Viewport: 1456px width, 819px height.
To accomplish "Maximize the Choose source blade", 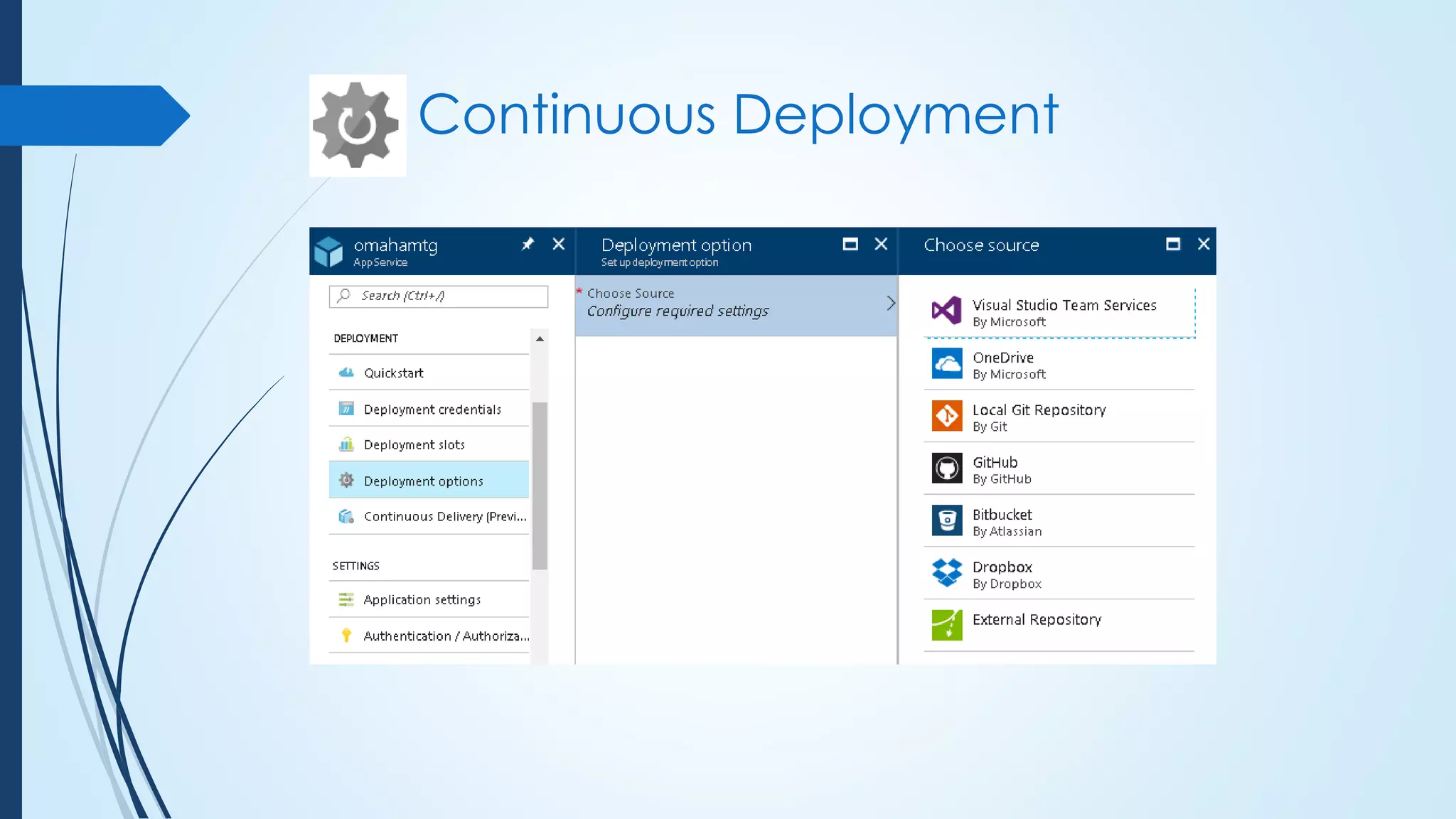I will click(1173, 244).
